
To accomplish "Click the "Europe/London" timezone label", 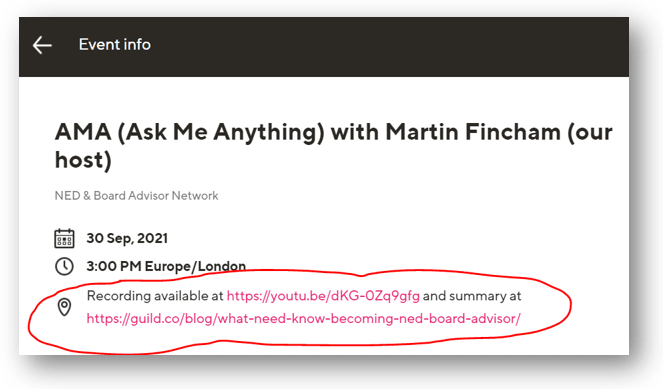I will tap(195, 266).
